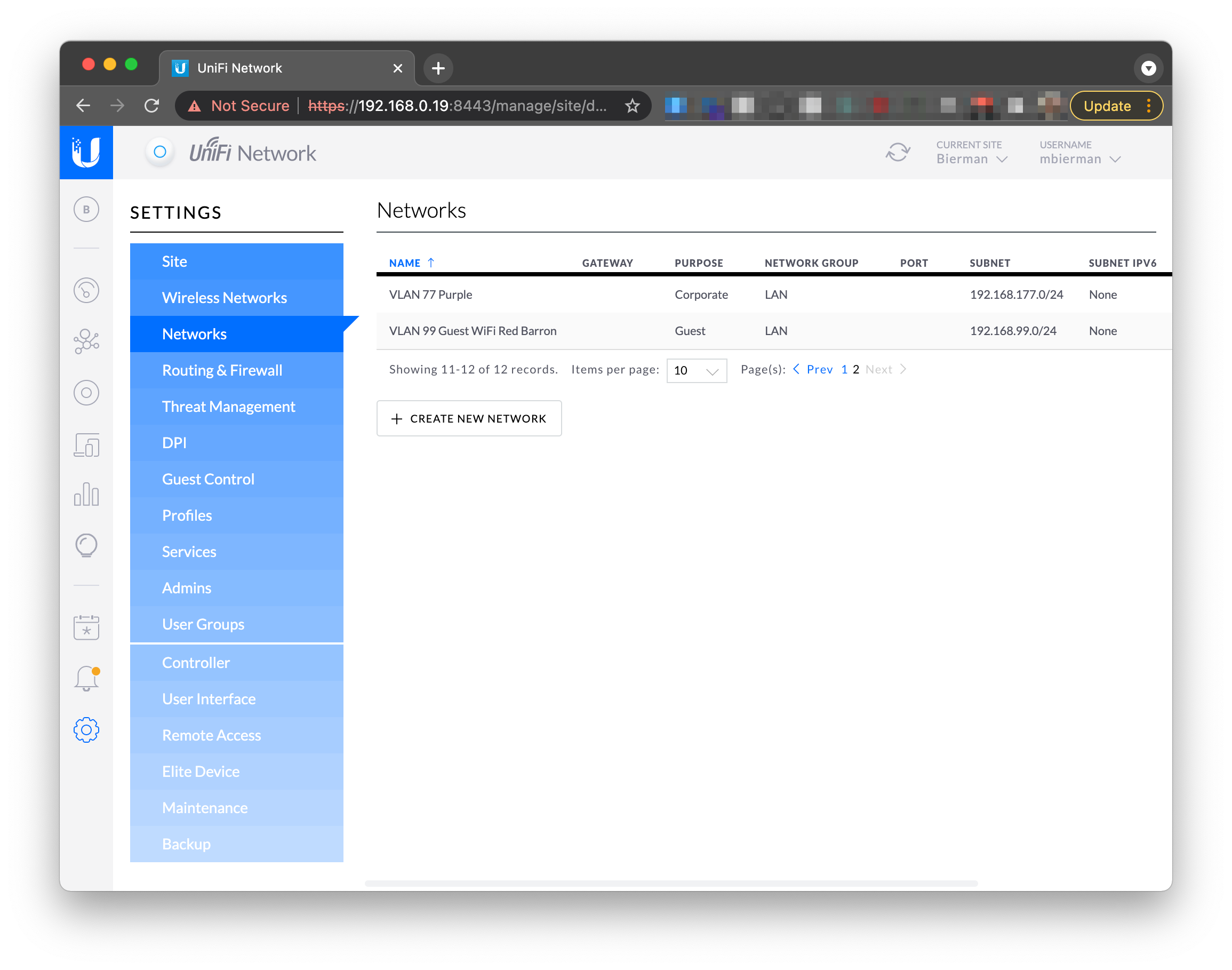Click the horizontal scrollbar at bottom
The image size is (1232, 970).
click(670, 884)
